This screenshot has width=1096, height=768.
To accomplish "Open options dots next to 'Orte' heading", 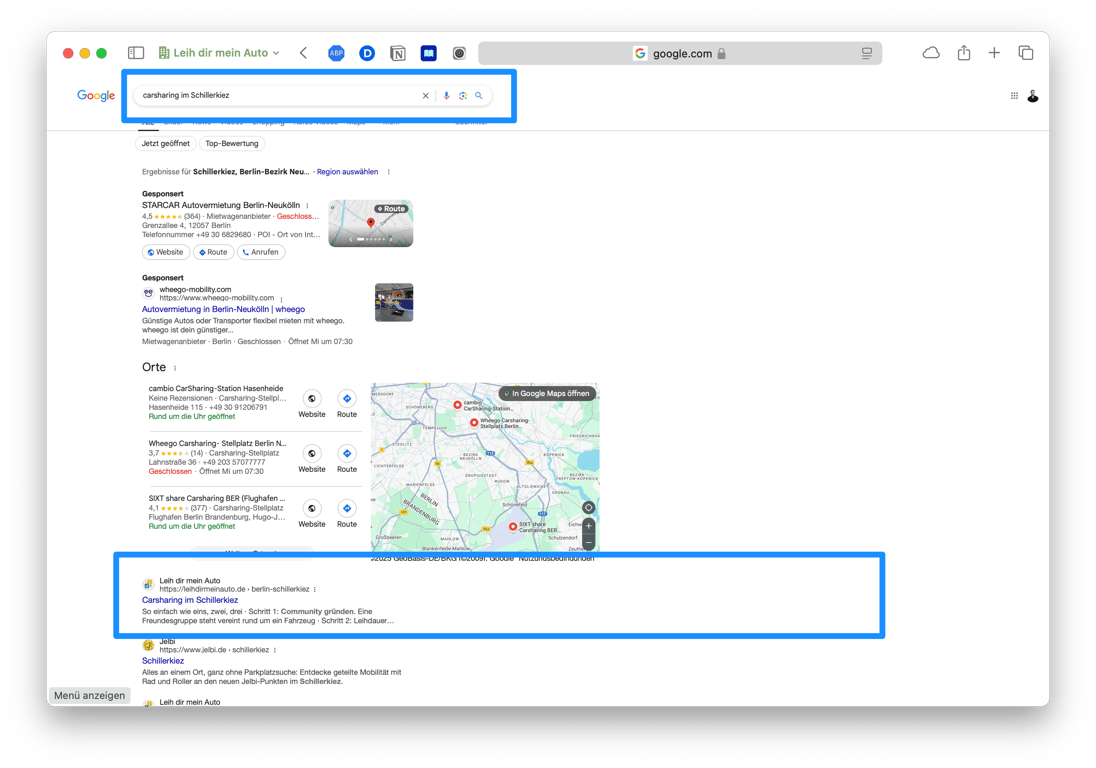I will pos(175,368).
